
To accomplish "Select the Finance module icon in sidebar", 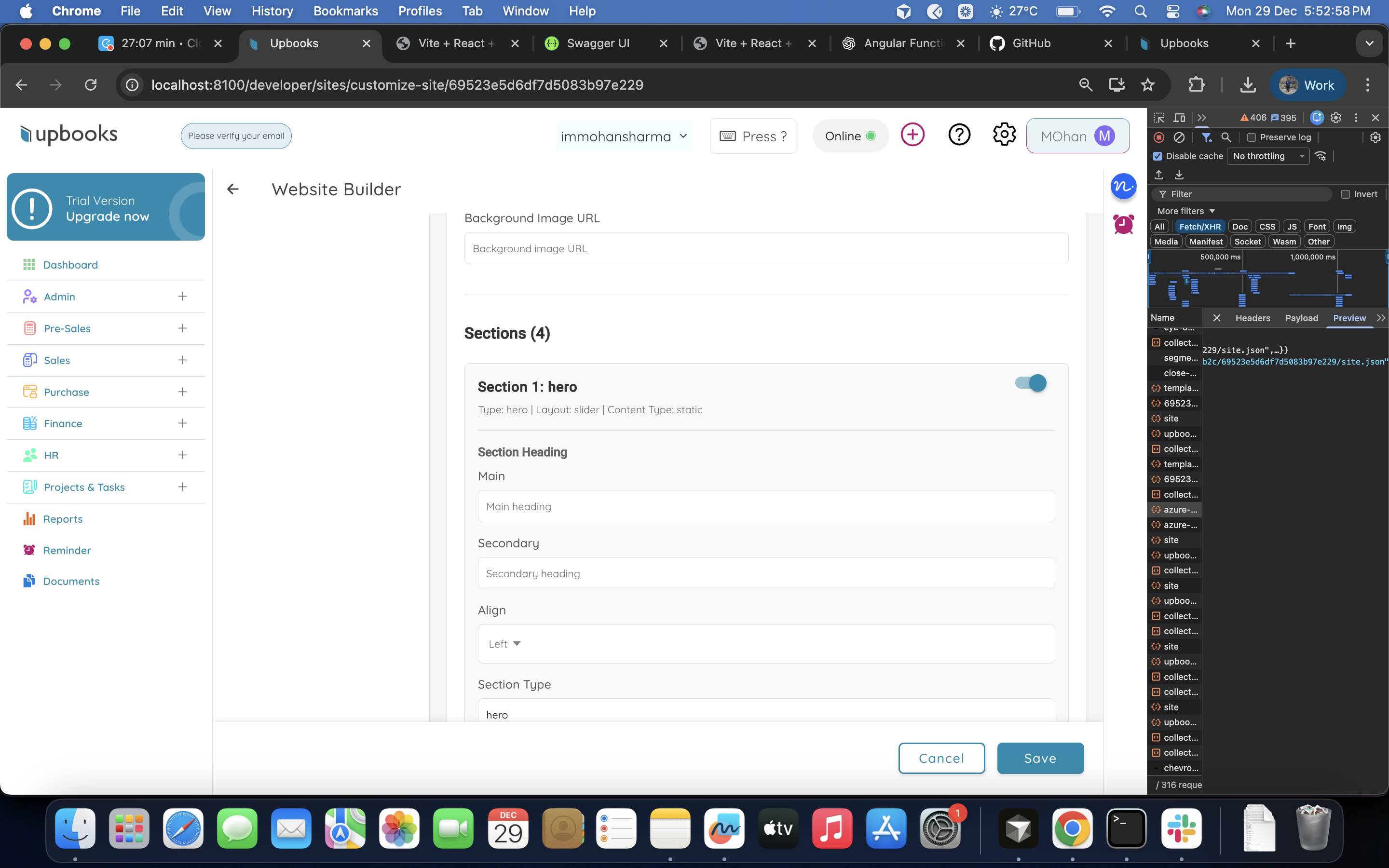I will pyautogui.click(x=30, y=423).
